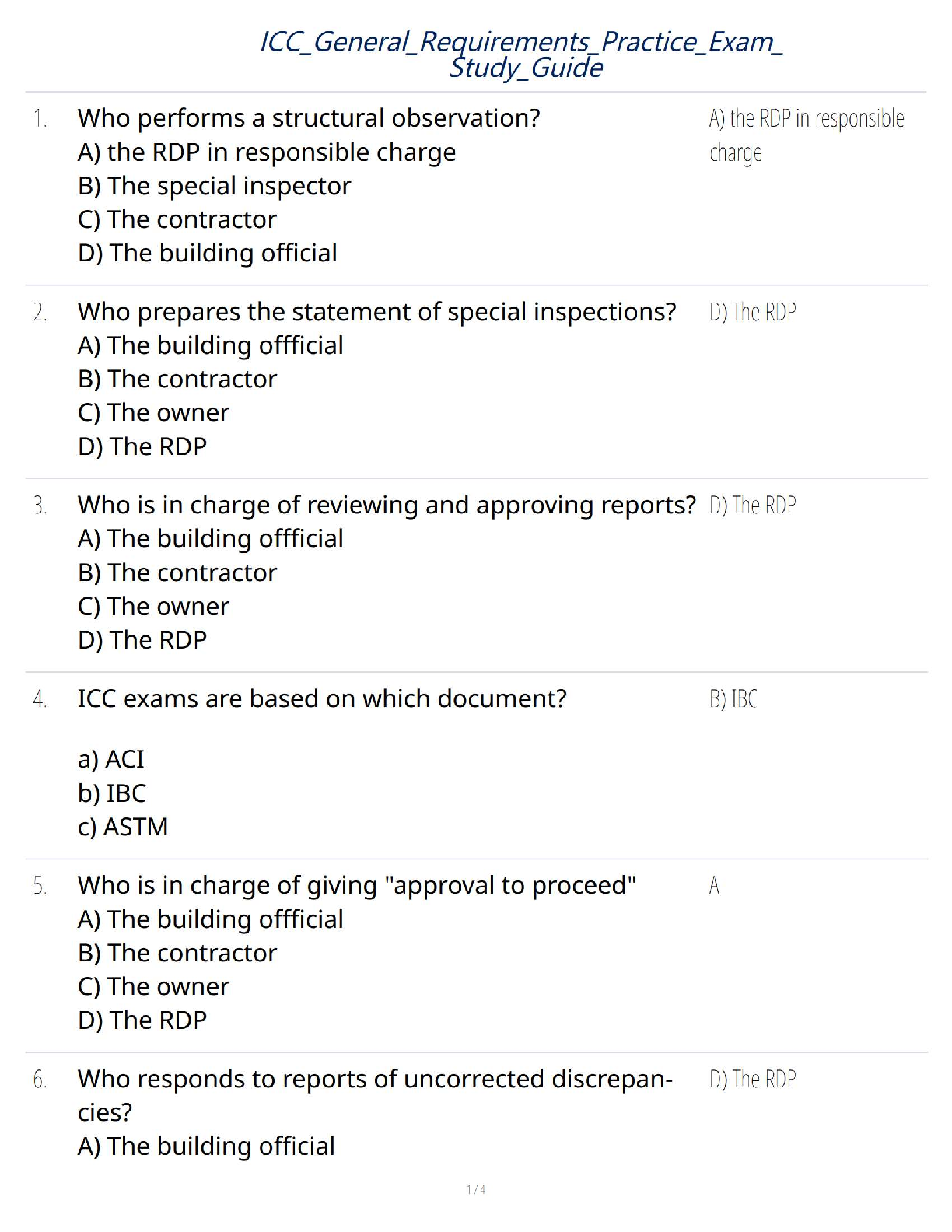Click the page indicator 1 / 4
This screenshot has width=952, height=1232.
[476, 1189]
